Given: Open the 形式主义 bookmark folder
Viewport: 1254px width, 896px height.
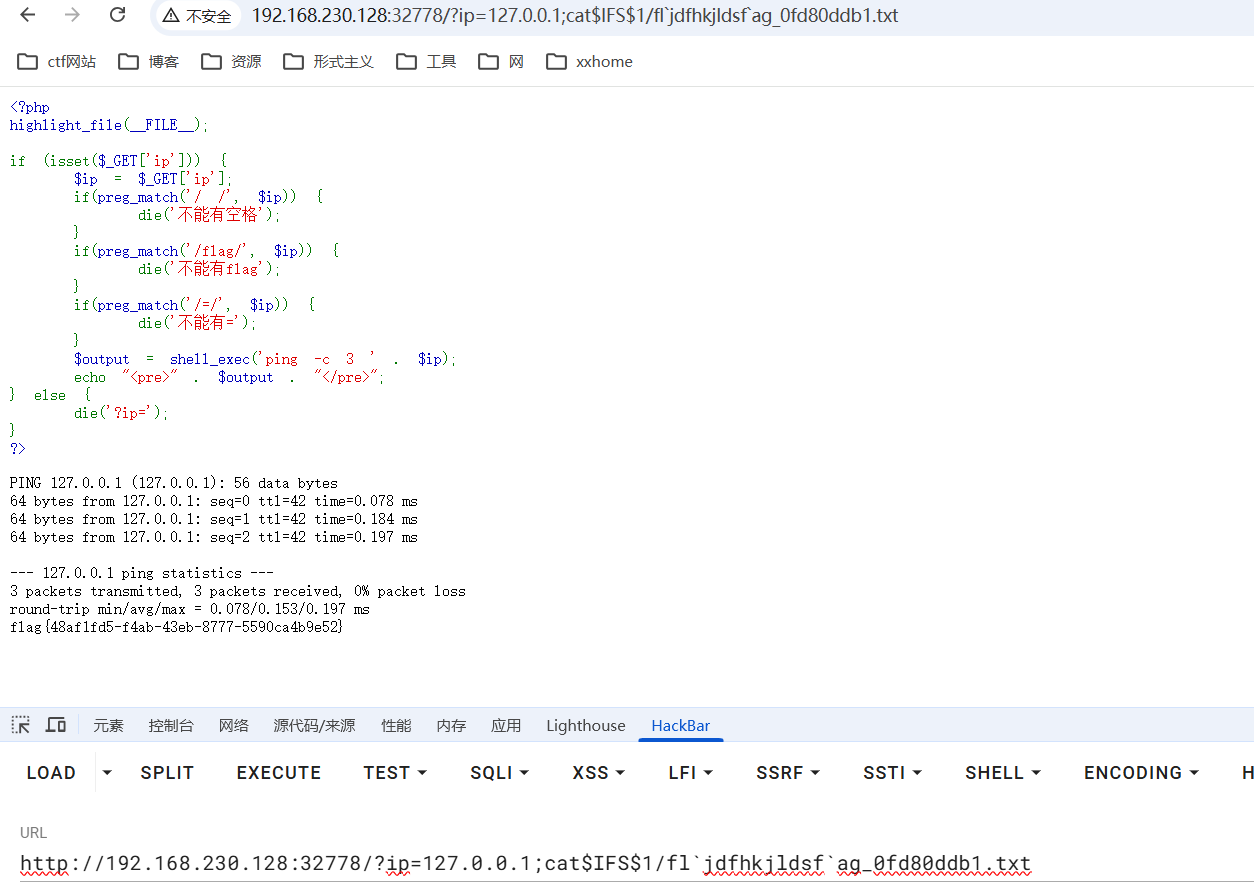Looking at the screenshot, I should (329, 62).
